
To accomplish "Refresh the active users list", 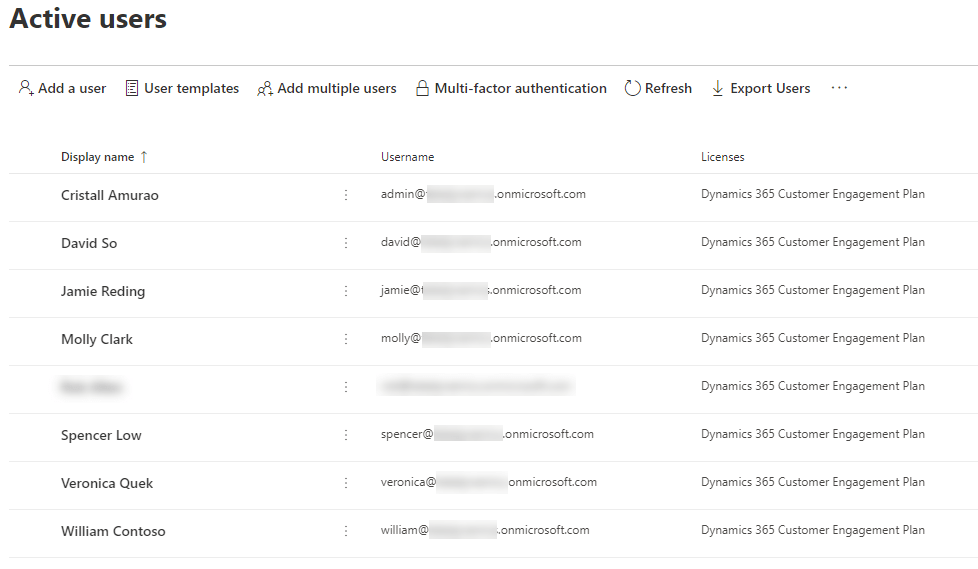I will coord(658,88).
